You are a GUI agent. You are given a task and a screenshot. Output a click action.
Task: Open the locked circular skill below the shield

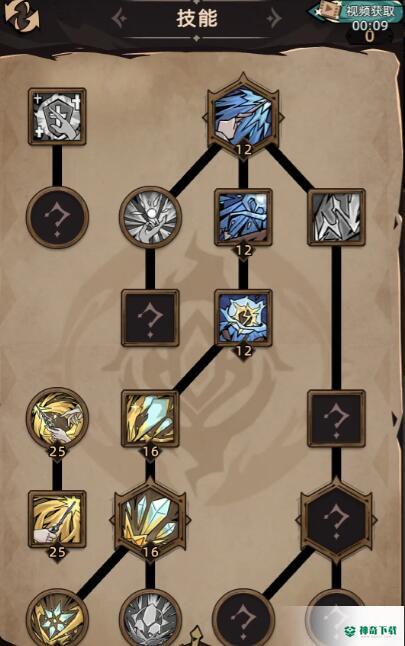[x=57, y=217]
